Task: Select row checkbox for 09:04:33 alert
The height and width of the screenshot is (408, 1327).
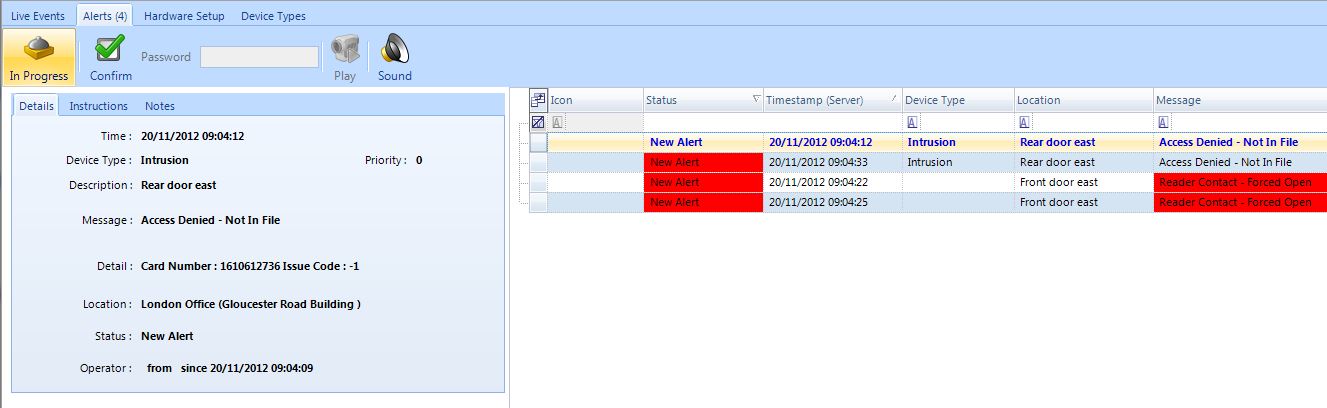Action: point(539,162)
